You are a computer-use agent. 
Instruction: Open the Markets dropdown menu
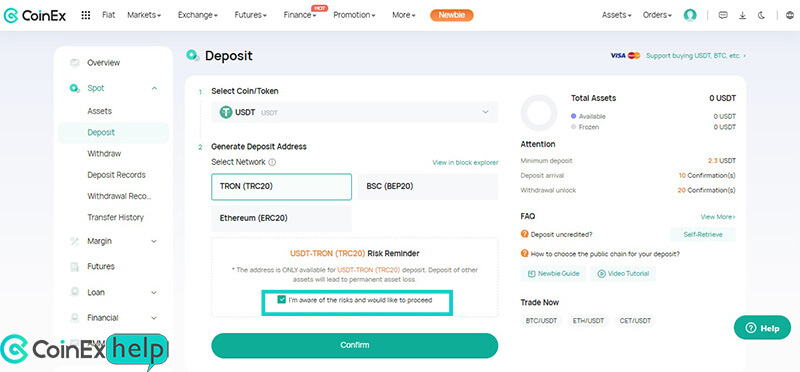click(x=144, y=15)
